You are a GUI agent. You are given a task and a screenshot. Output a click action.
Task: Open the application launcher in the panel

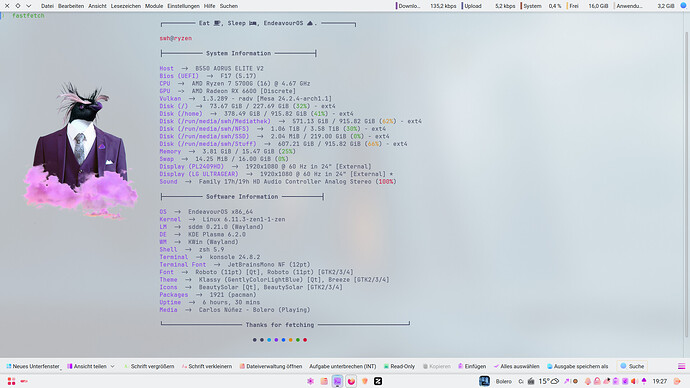pos(11,381)
